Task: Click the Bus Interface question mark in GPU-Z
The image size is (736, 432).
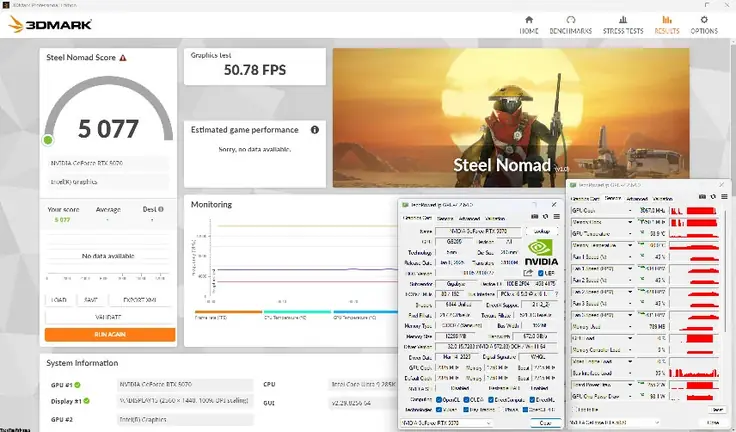Action: point(557,294)
